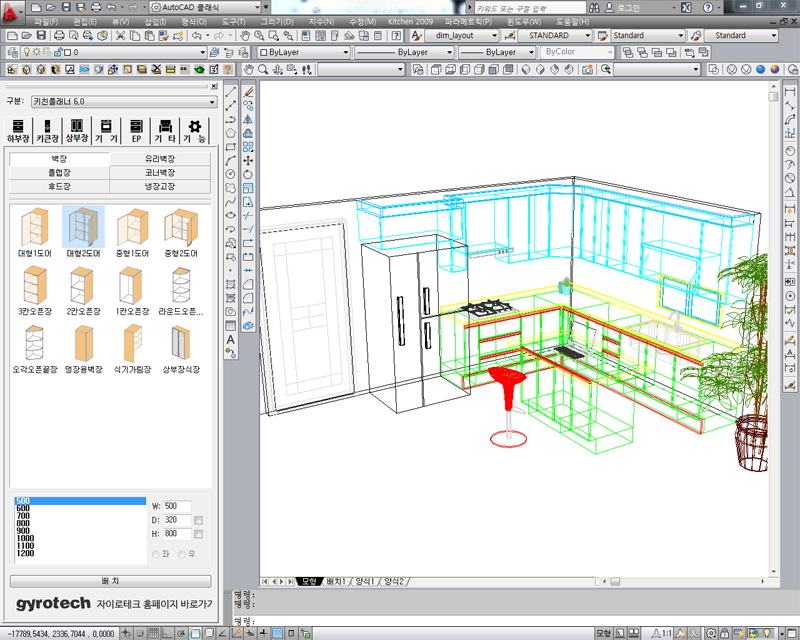Open the Layer Properties Manager icon
The height and width of the screenshot is (640, 800).
pyautogui.click(x=13, y=52)
